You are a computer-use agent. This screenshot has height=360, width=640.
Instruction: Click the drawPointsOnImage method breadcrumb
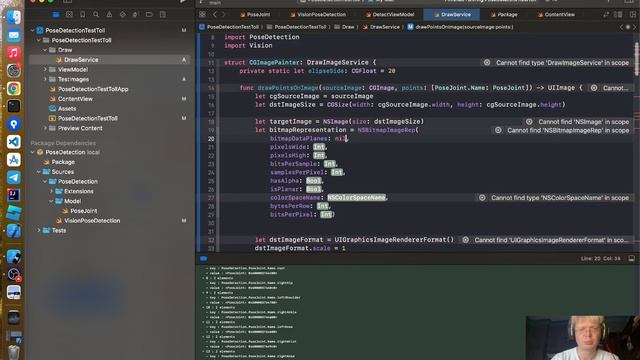[x=460, y=27]
